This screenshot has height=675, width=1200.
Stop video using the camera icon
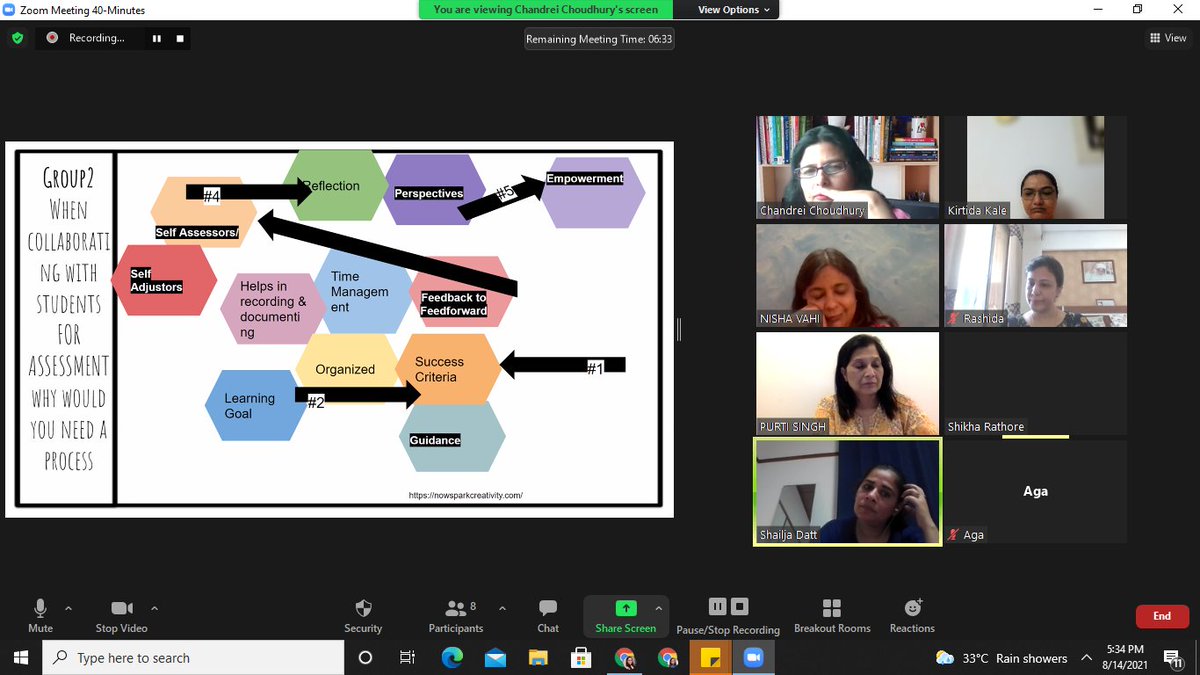121,615
